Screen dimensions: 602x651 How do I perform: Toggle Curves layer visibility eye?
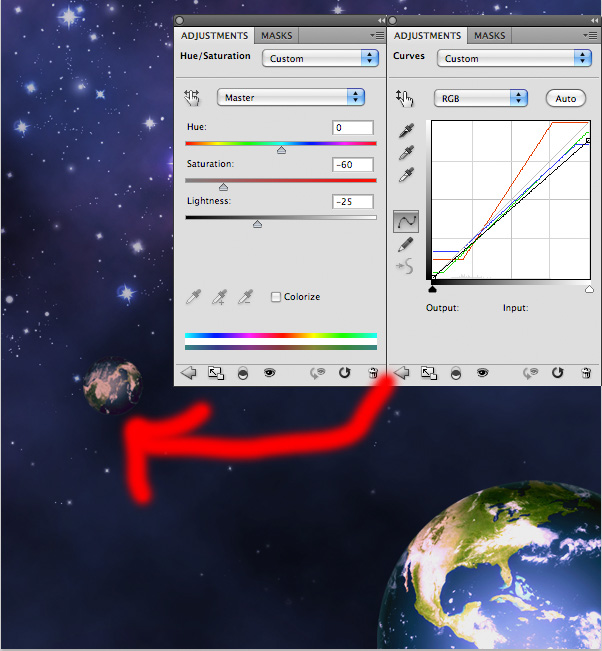pos(482,373)
